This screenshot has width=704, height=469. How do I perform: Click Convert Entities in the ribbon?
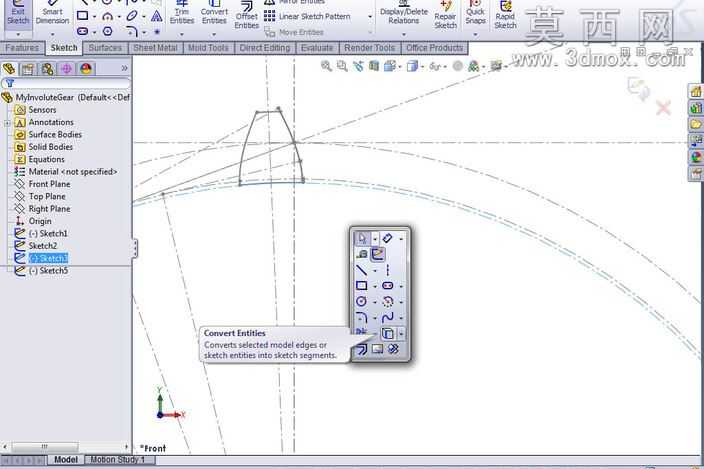tap(214, 13)
